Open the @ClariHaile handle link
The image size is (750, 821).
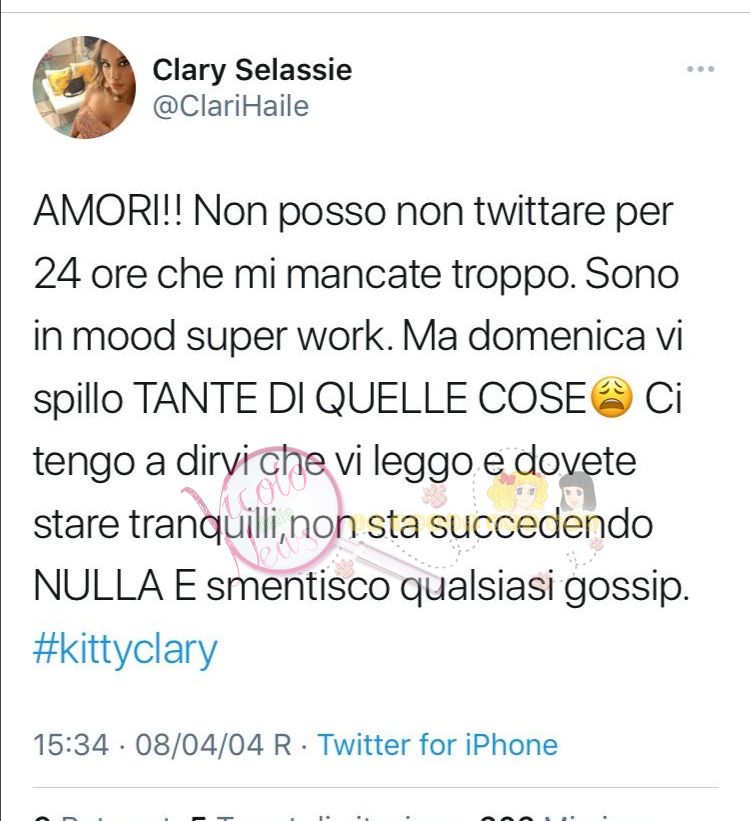(x=230, y=106)
